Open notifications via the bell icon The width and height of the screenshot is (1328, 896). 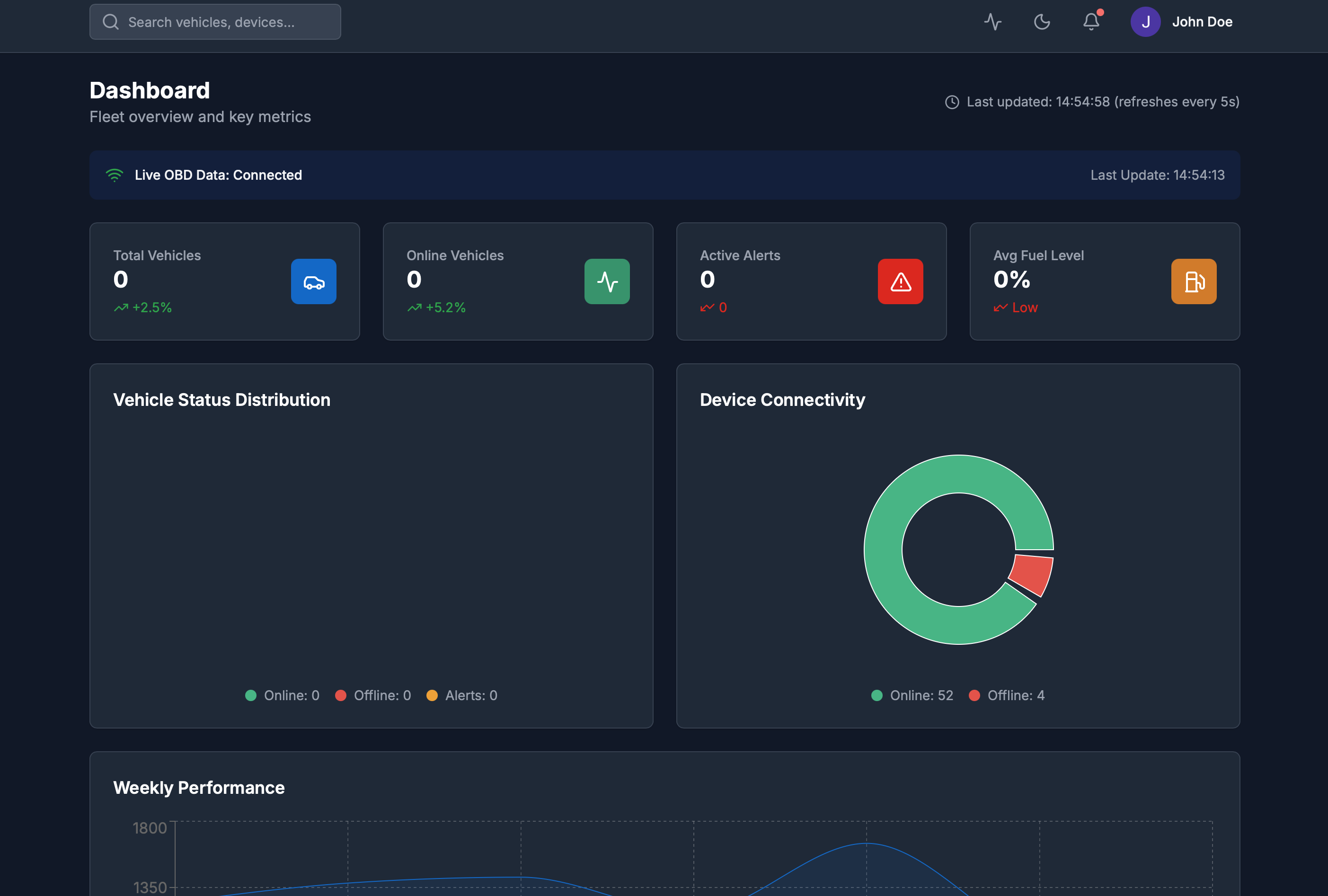click(1091, 22)
